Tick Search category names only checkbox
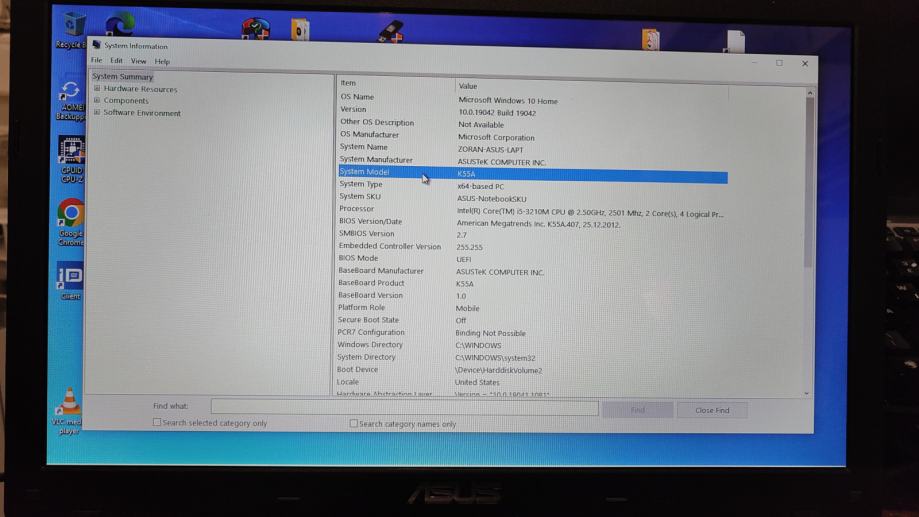Viewport: 919px width, 517px height. 353,423
